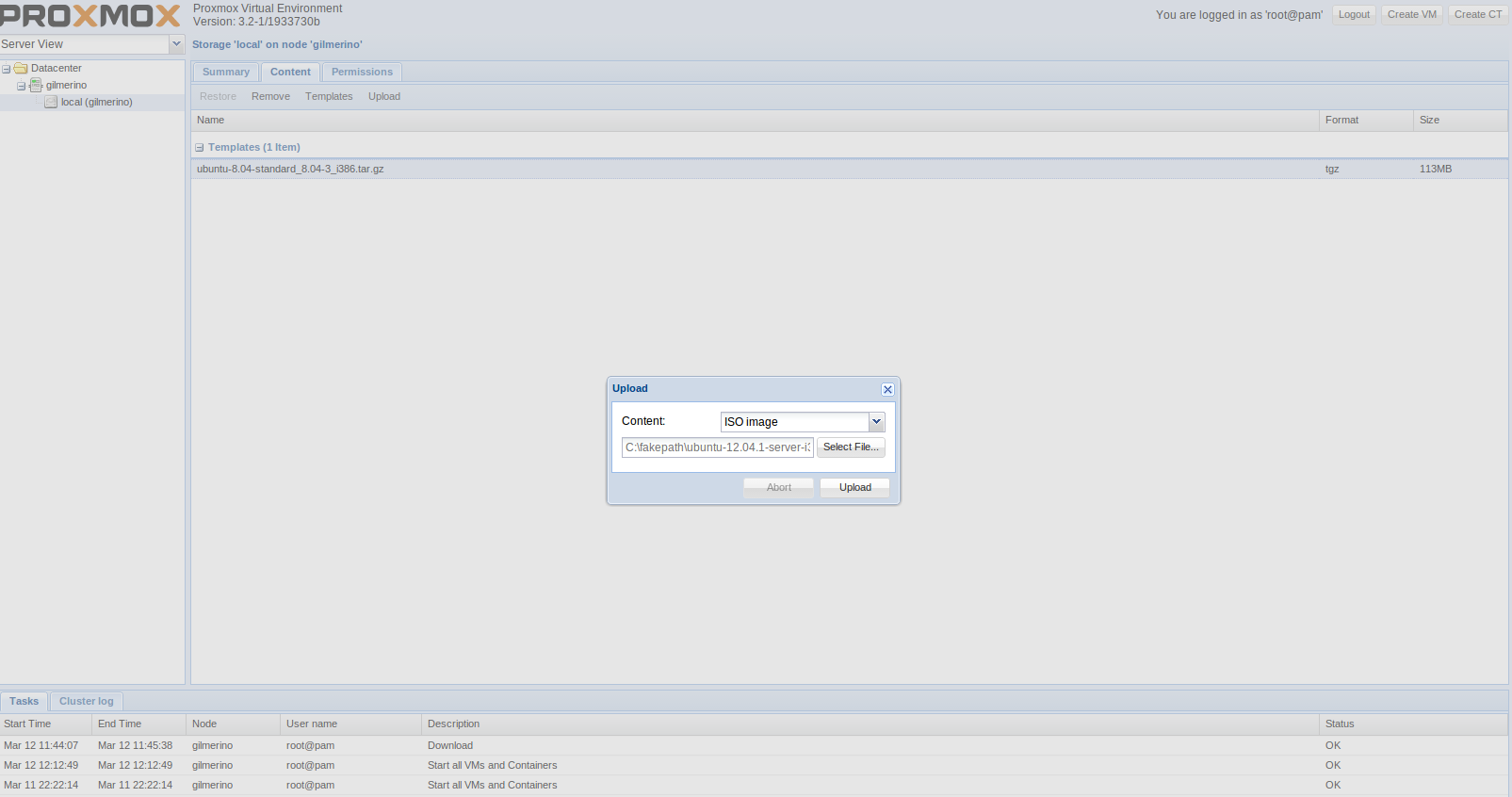Collapse the Templates group
Viewport: 1512px width, 797px height.
pyautogui.click(x=200, y=148)
